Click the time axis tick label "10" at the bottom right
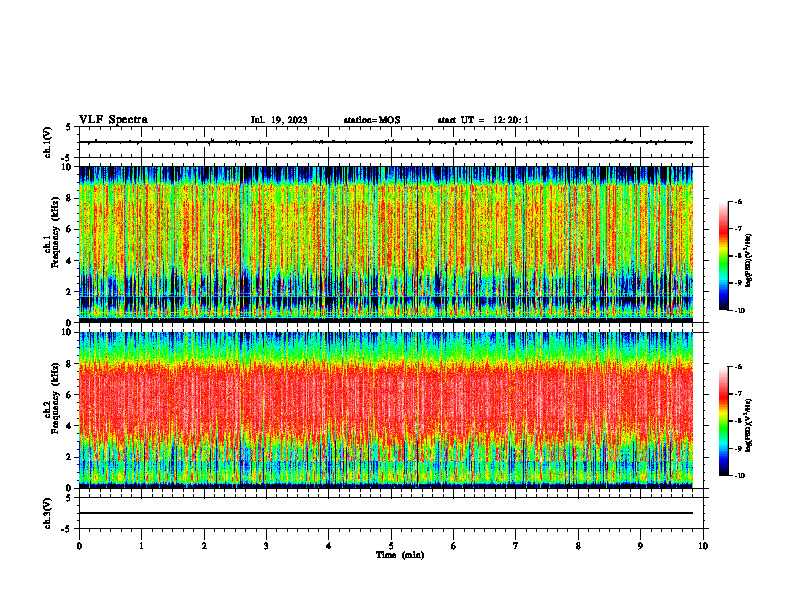Image resolution: width=792 pixels, height=612 pixels. (x=703, y=546)
